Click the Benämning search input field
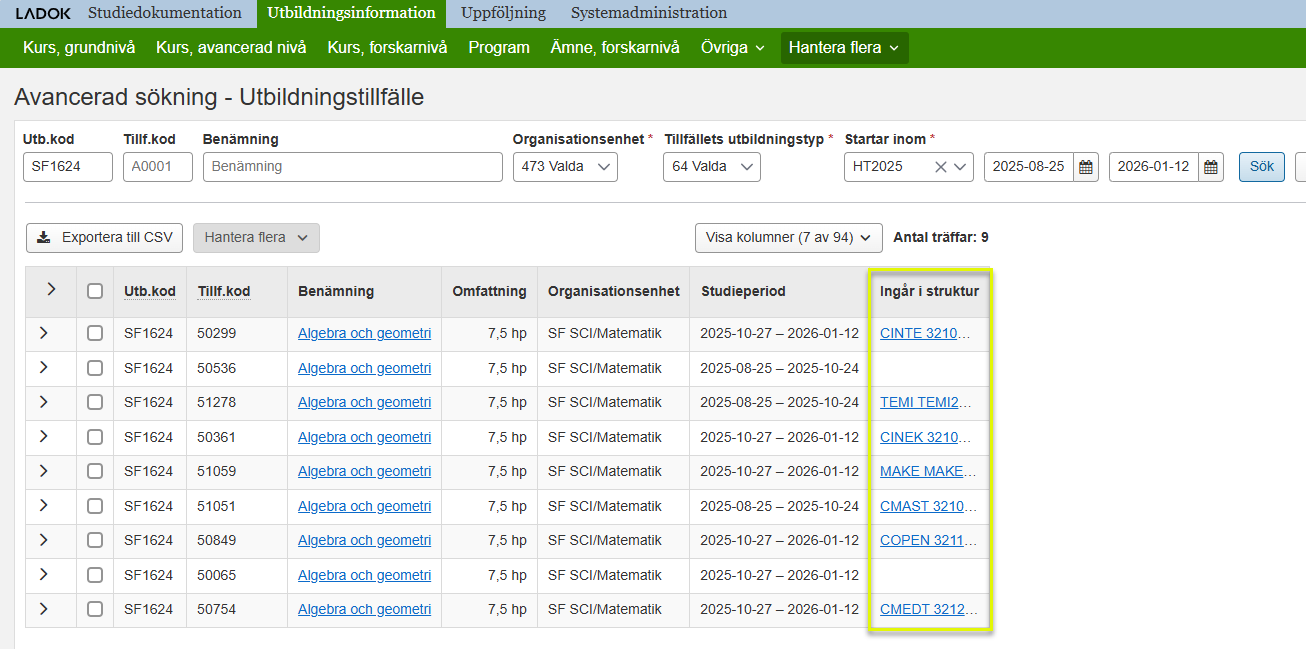This screenshot has height=649, width=1306. point(352,167)
